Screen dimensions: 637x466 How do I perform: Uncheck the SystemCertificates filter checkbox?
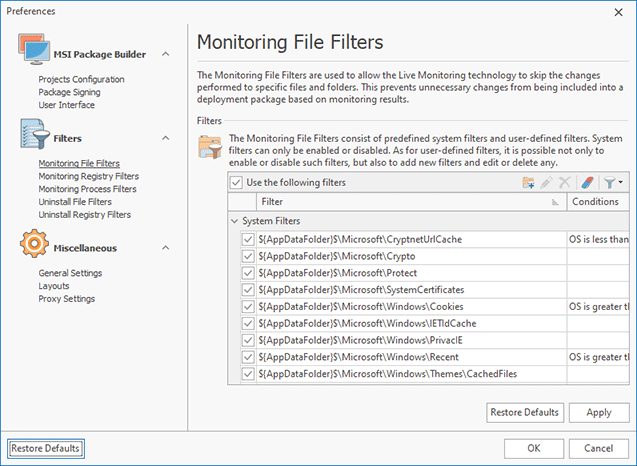tap(248, 290)
